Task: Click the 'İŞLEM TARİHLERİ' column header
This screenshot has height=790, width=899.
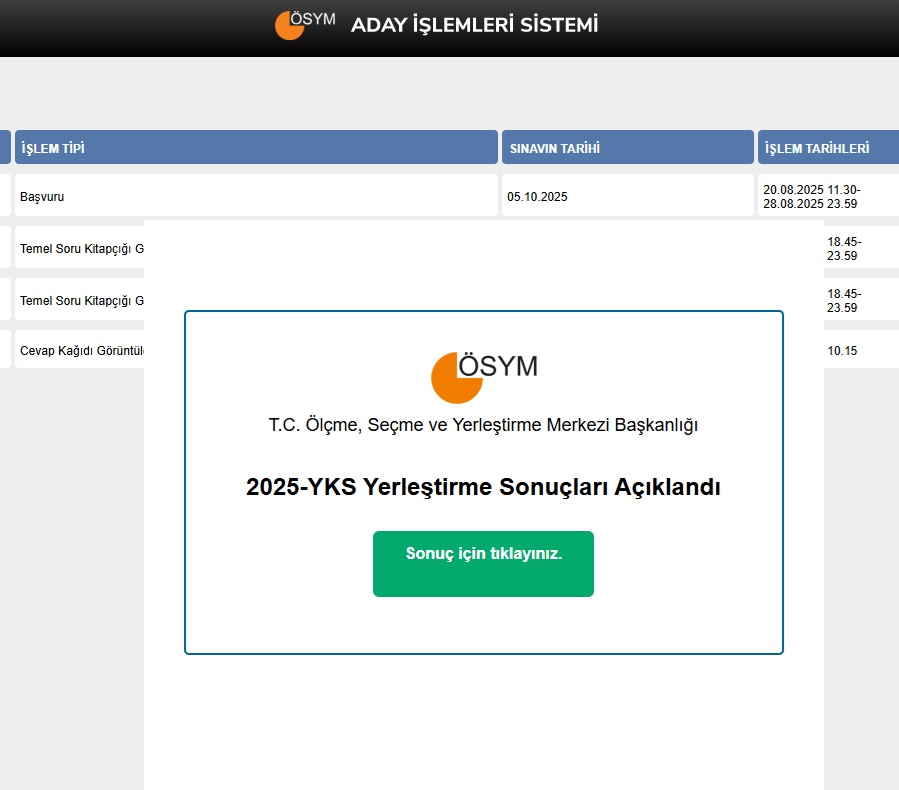Action: tap(828, 147)
